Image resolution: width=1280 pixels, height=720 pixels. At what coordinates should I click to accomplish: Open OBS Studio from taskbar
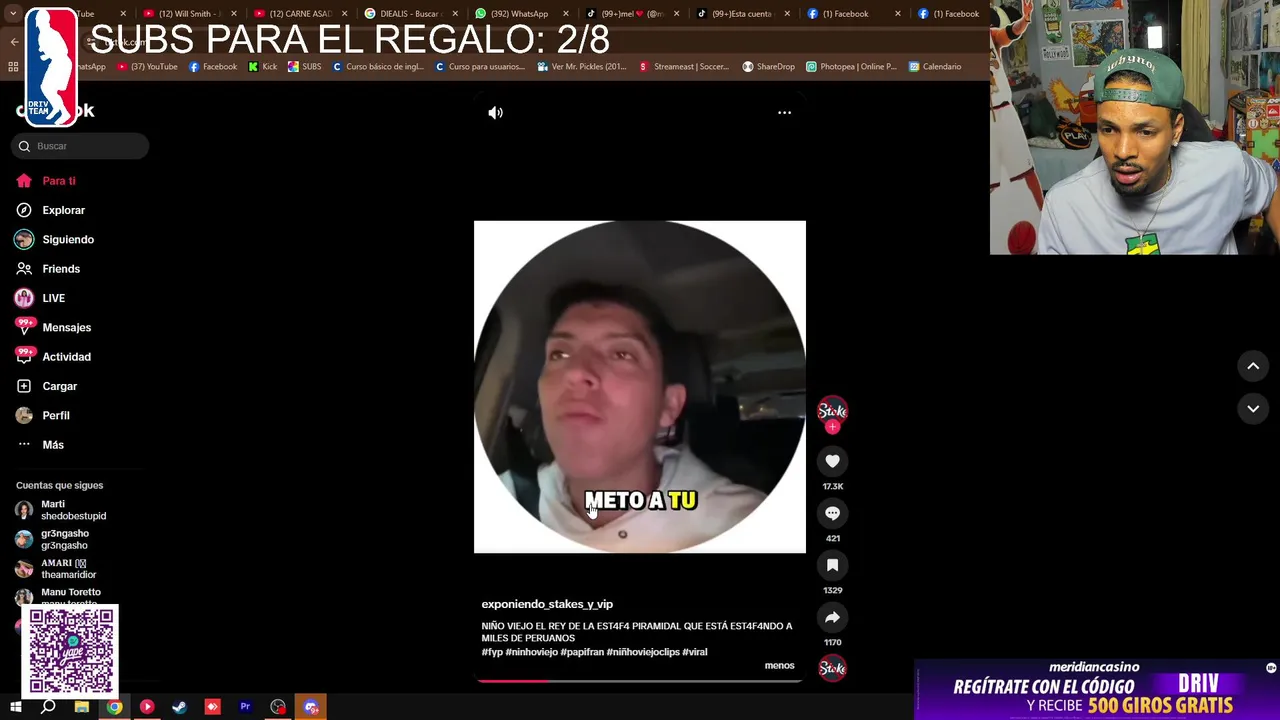click(x=278, y=707)
